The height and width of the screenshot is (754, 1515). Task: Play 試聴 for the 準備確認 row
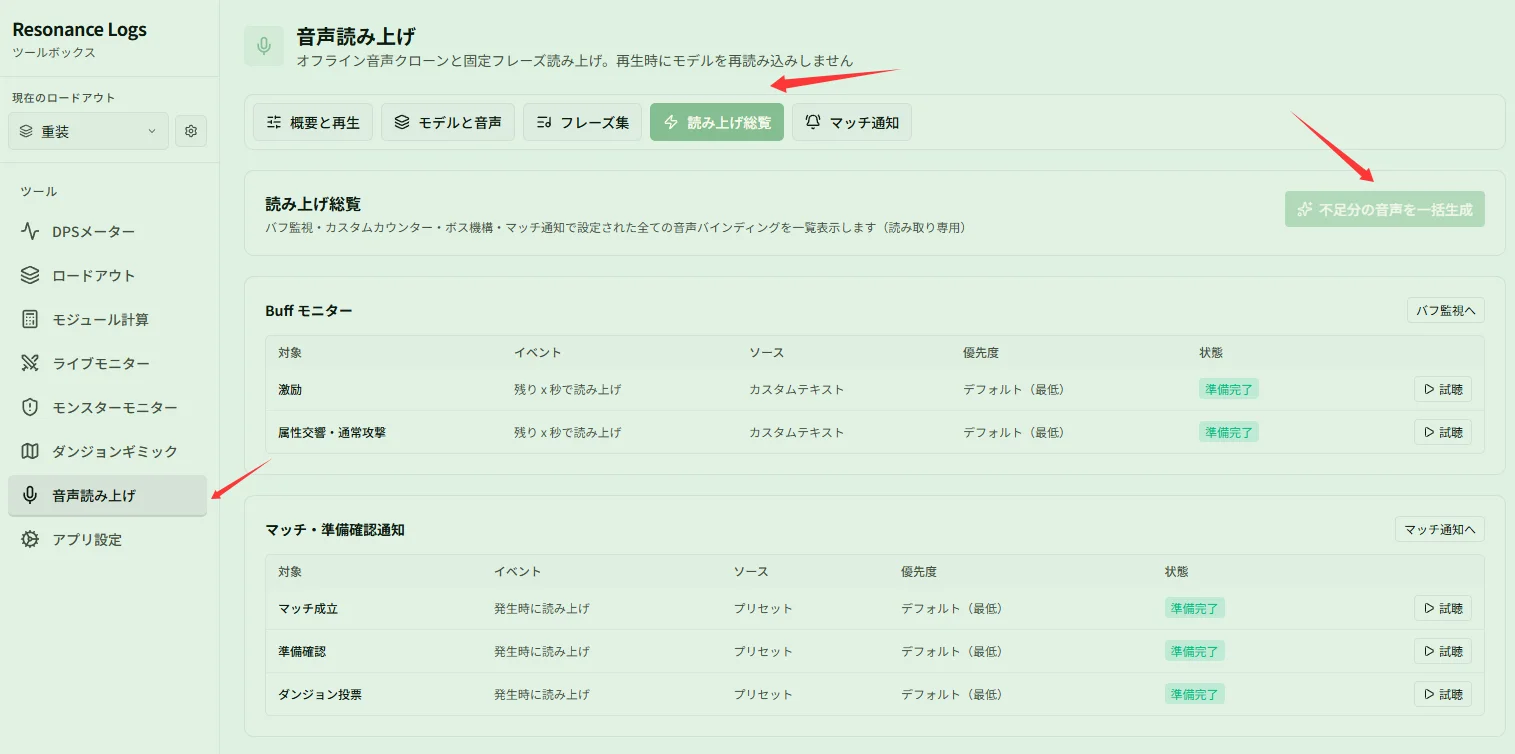click(x=1443, y=651)
